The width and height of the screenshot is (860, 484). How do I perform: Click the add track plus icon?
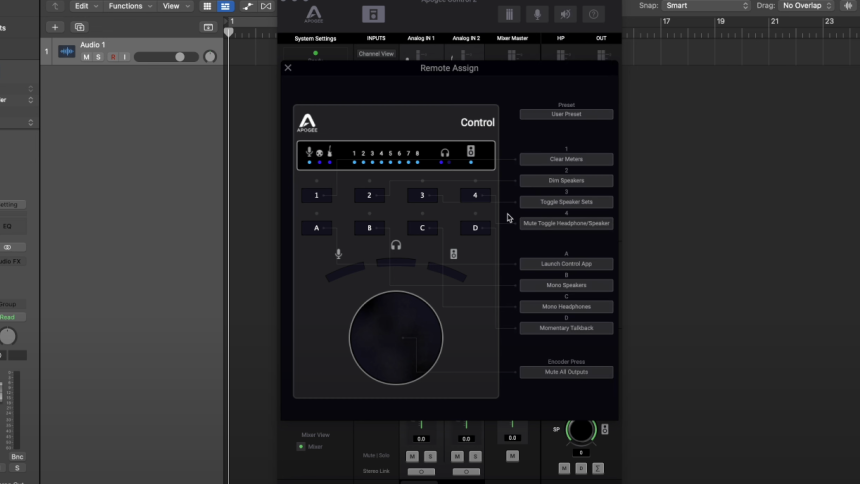coord(55,27)
